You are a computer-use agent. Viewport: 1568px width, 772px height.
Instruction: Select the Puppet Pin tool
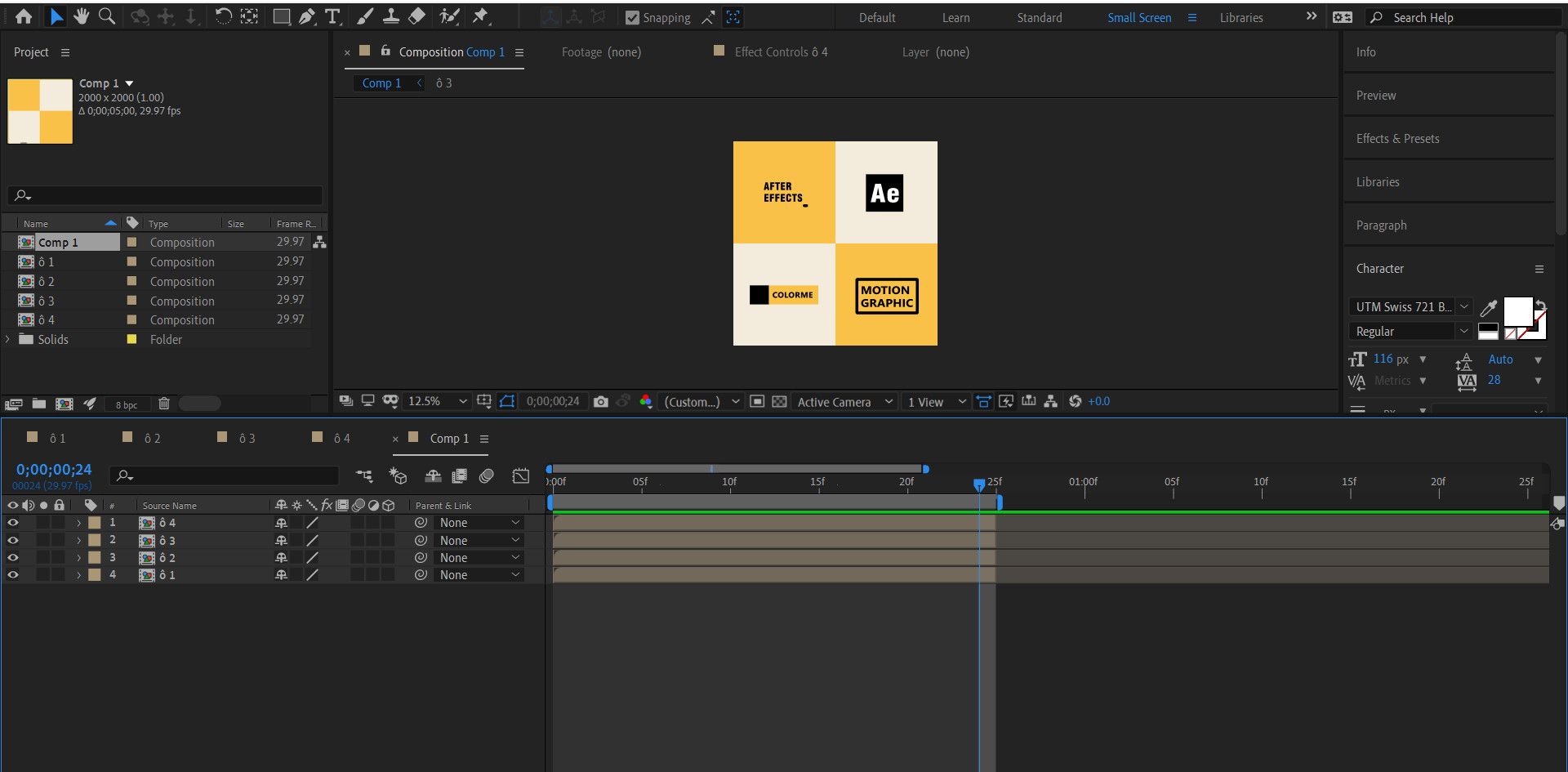coord(480,16)
